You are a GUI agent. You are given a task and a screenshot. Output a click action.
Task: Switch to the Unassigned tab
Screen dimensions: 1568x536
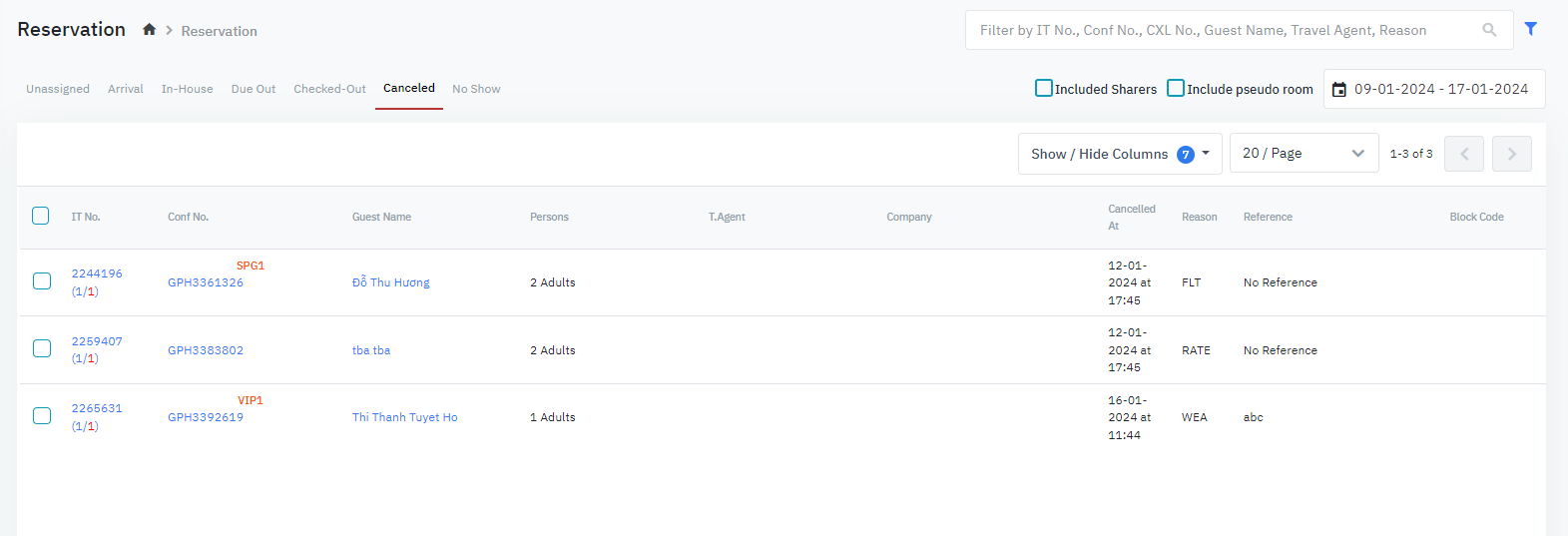point(58,89)
